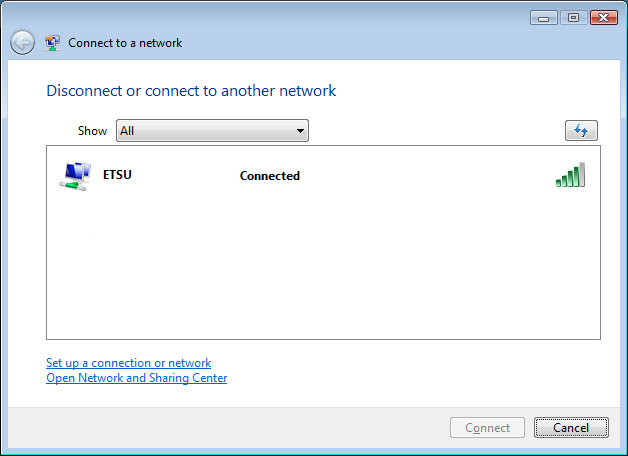628x456 pixels.
Task: Open Set up a connection or network
Action: coord(129,363)
